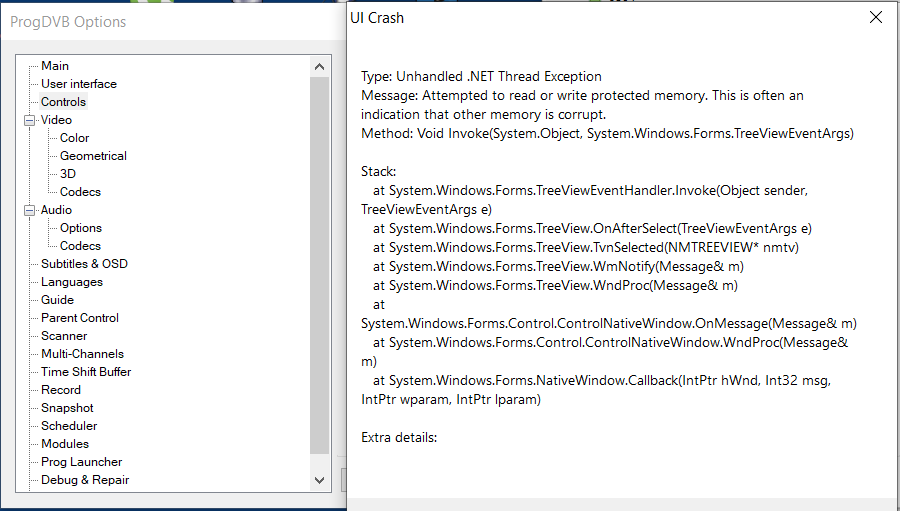
Task: Open Scheduler settings
Action: (x=69, y=426)
